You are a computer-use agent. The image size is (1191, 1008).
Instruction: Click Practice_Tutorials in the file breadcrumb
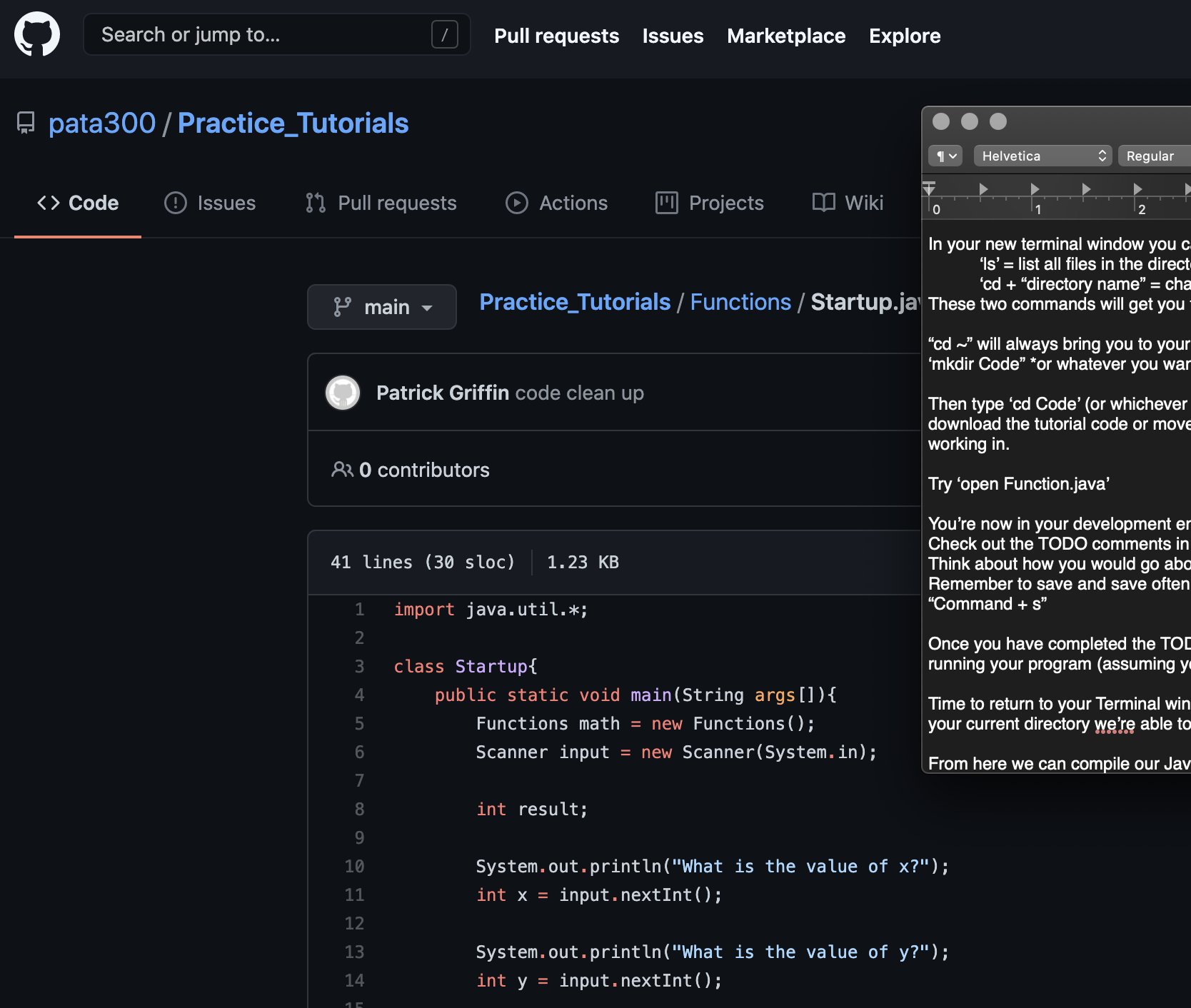[x=575, y=302]
